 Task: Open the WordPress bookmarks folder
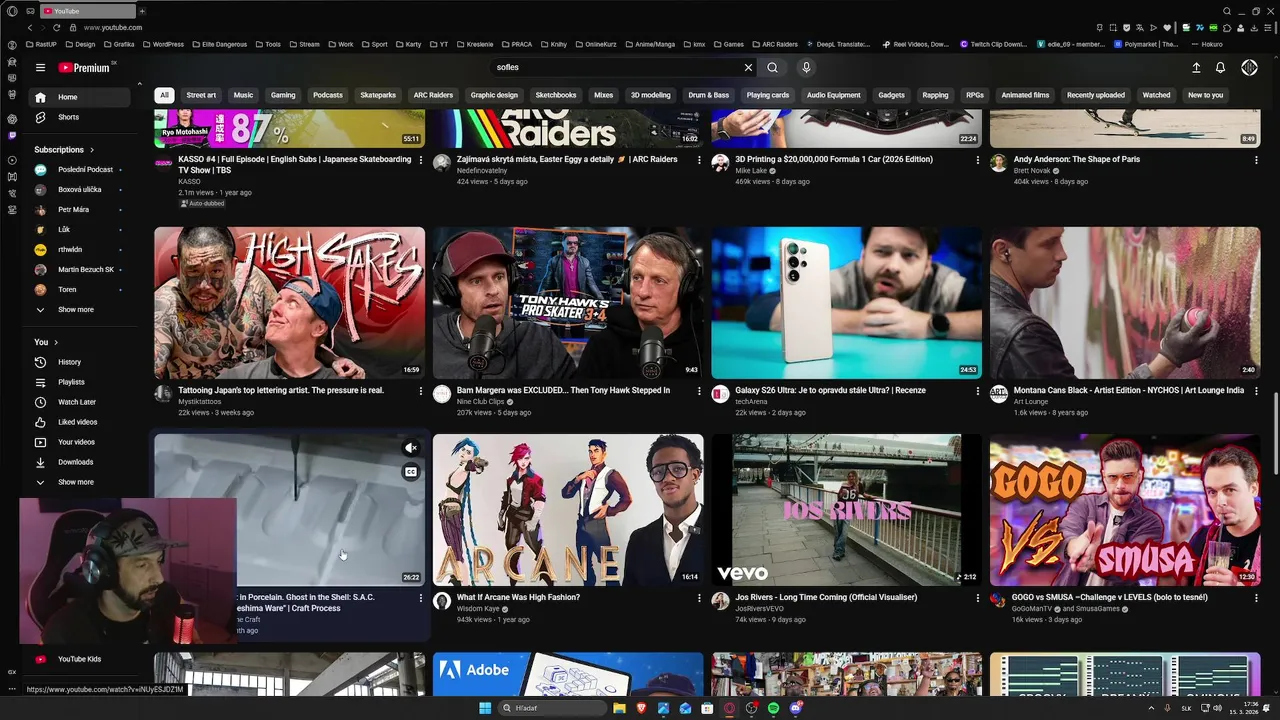coord(164,44)
